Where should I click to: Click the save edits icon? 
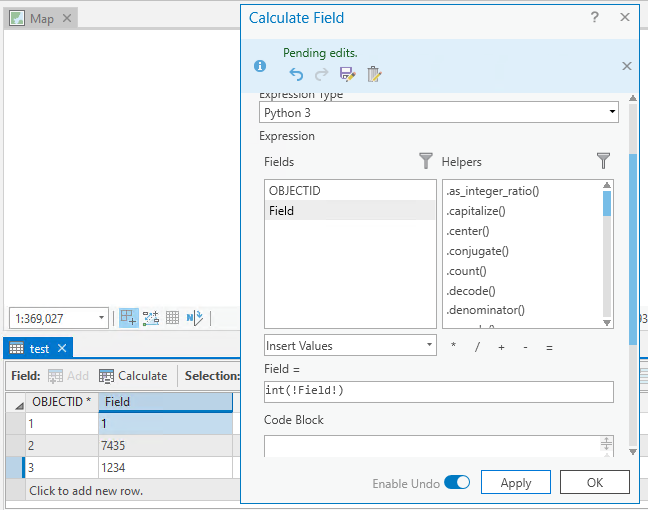pos(347,73)
